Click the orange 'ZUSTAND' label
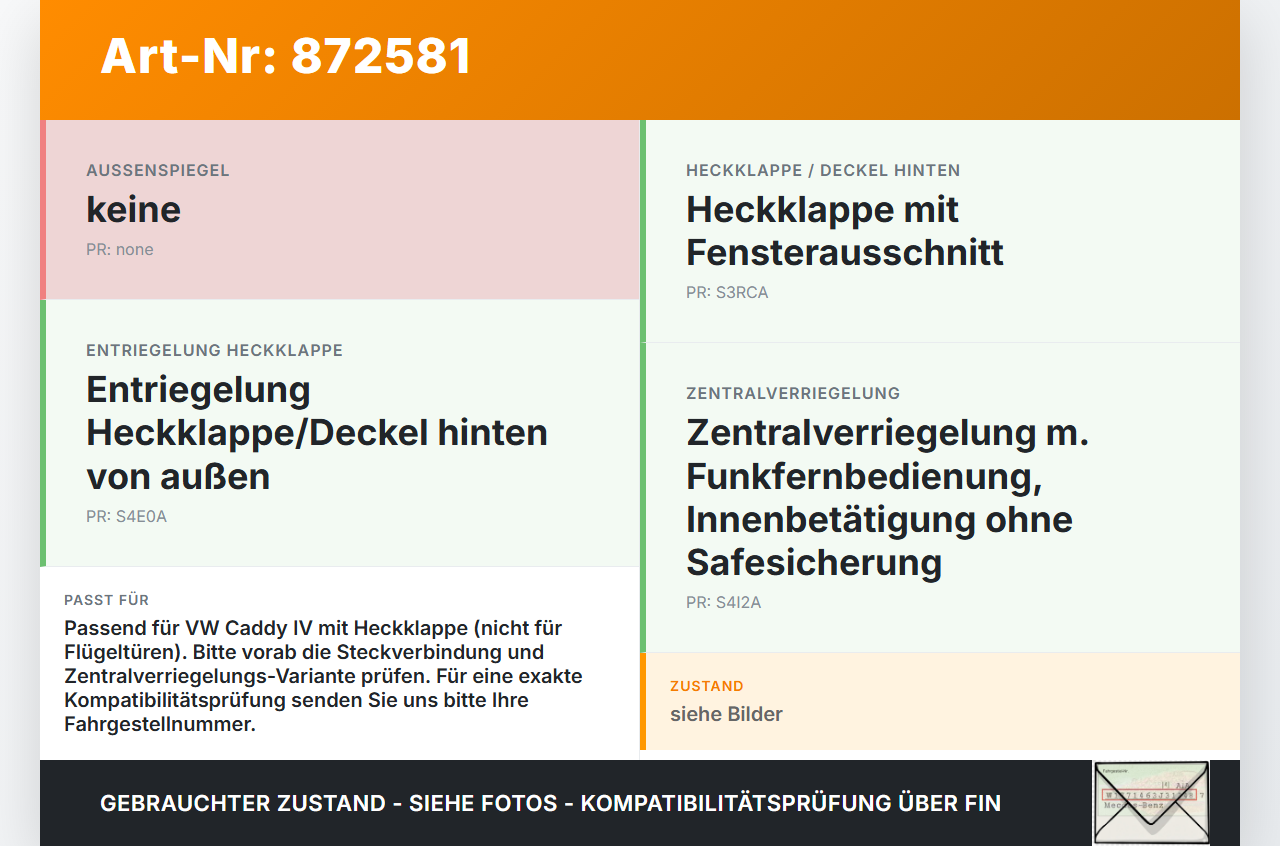1280x846 pixels. click(707, 686)
